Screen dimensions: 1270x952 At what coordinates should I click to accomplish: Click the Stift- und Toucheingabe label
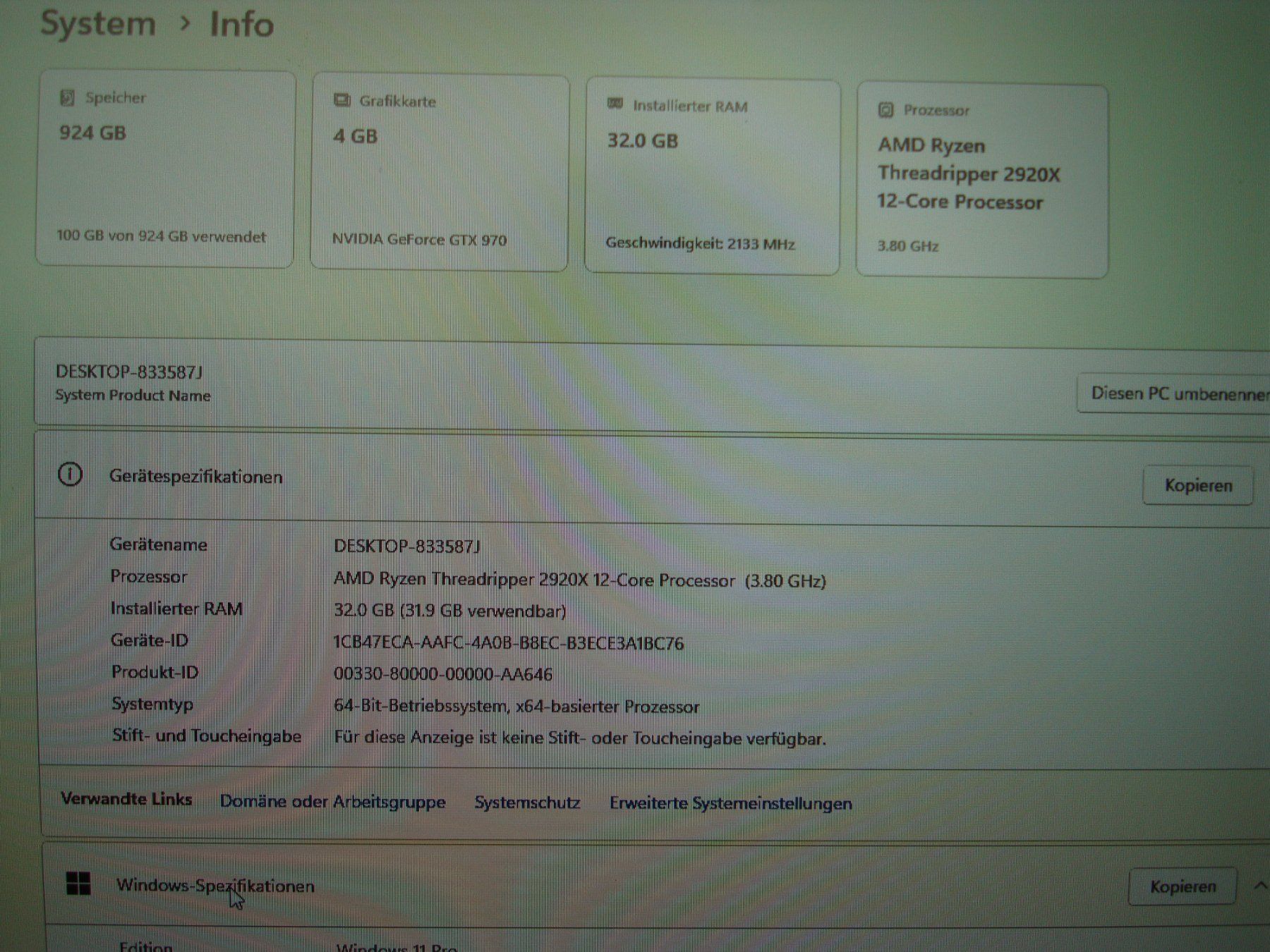pyautogui.click(x=207, y=736)
